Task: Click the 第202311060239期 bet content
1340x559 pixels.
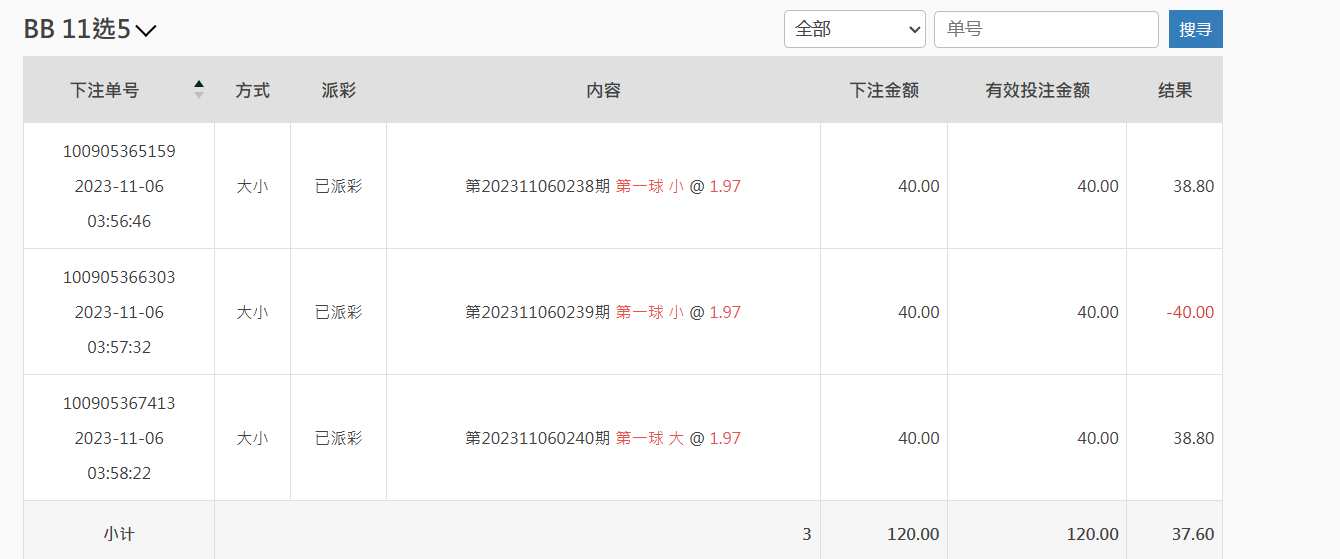Action: coord(603,312)
